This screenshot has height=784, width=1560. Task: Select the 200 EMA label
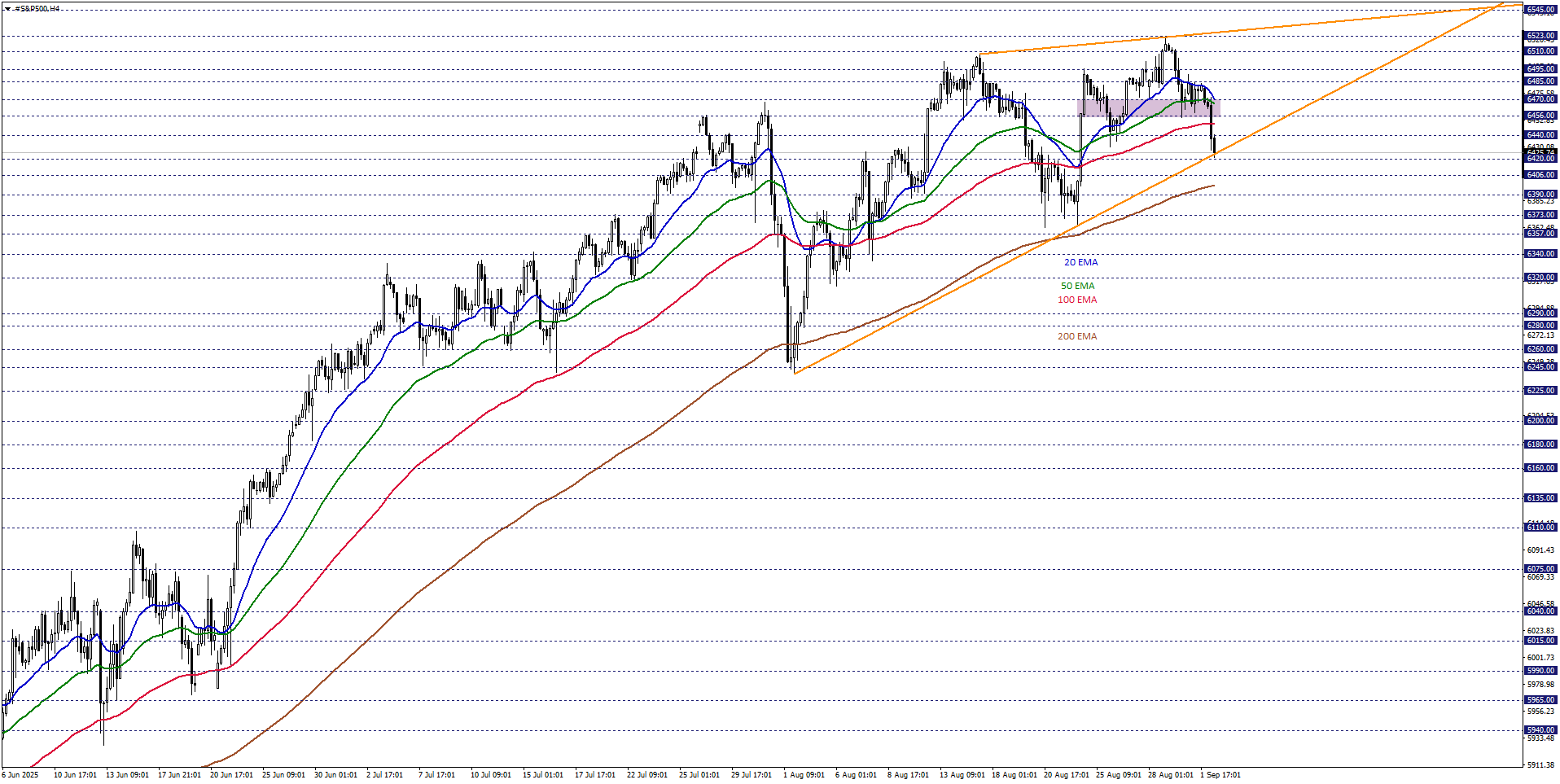1077,336
